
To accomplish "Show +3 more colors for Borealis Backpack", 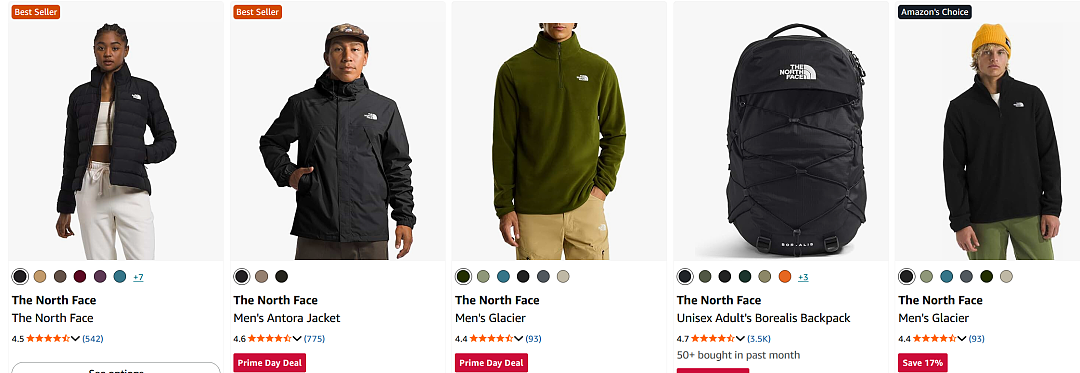I will pos(803,277).
